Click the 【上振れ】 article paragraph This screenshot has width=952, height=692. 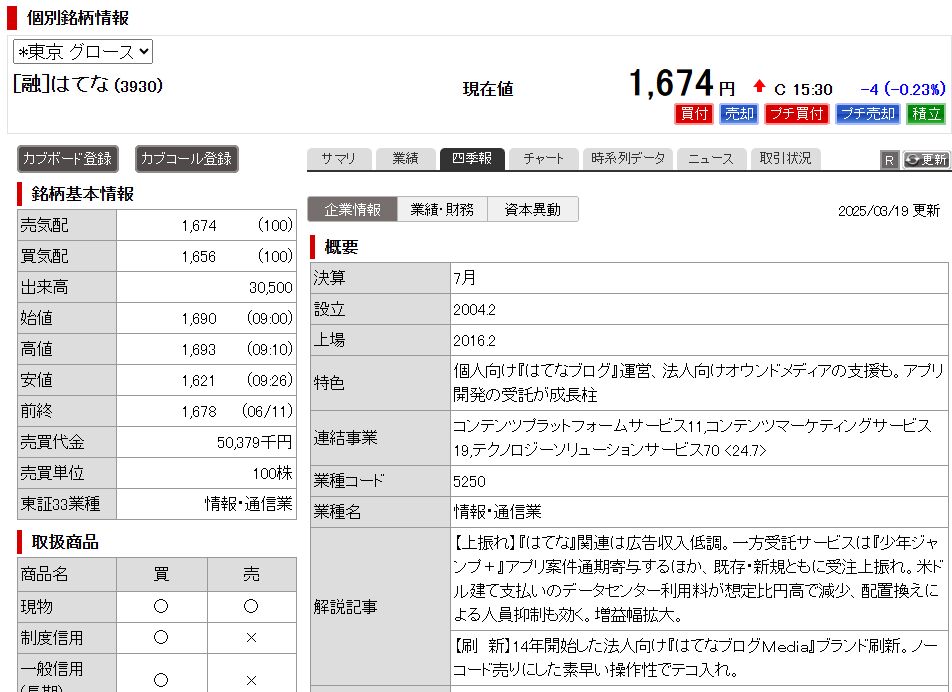(698, 579)
